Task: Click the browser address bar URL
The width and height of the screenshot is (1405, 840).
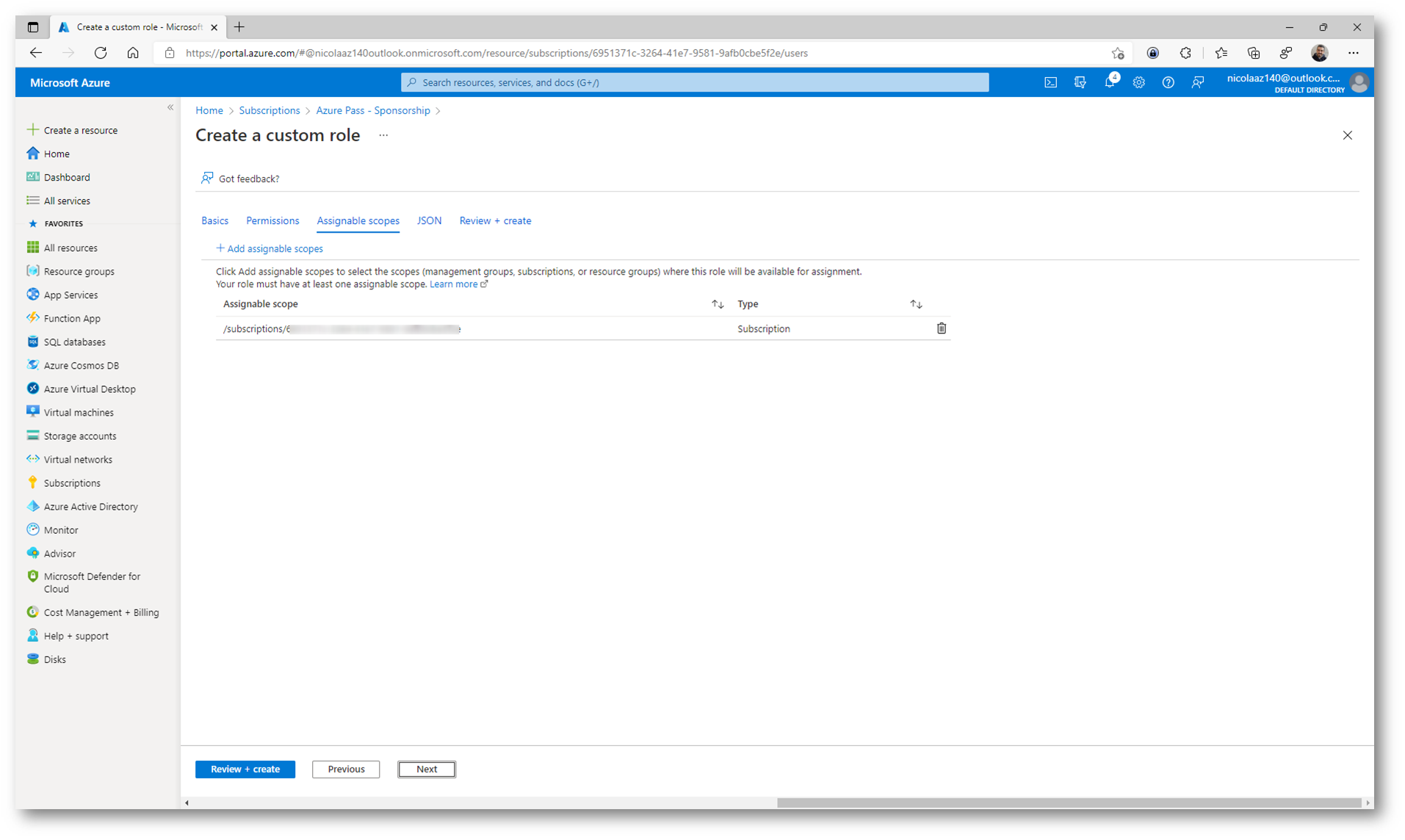Action: click(496, 53)
